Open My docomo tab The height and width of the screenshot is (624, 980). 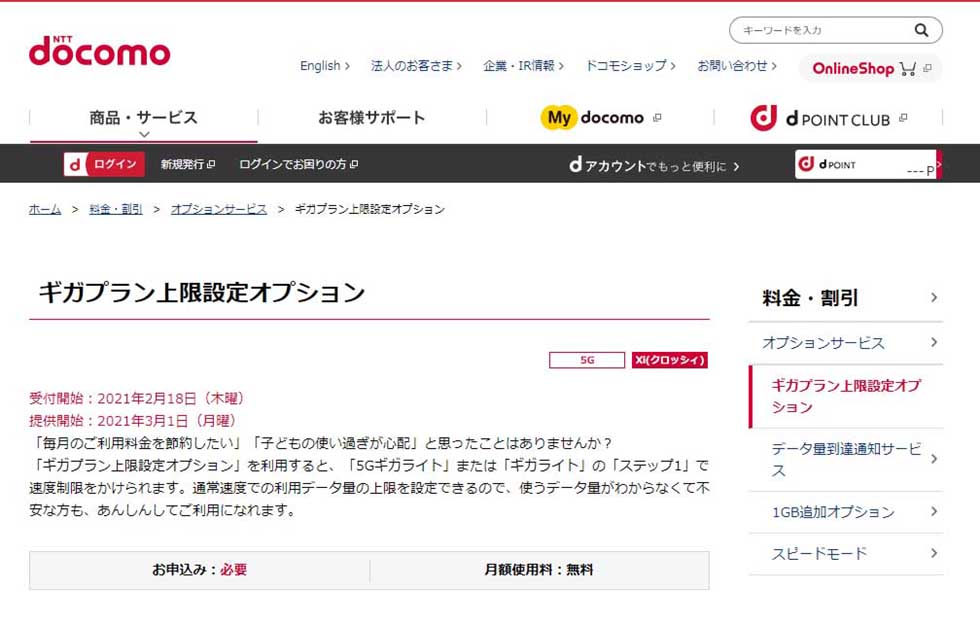pyautogui.click(x=600, y=118)
